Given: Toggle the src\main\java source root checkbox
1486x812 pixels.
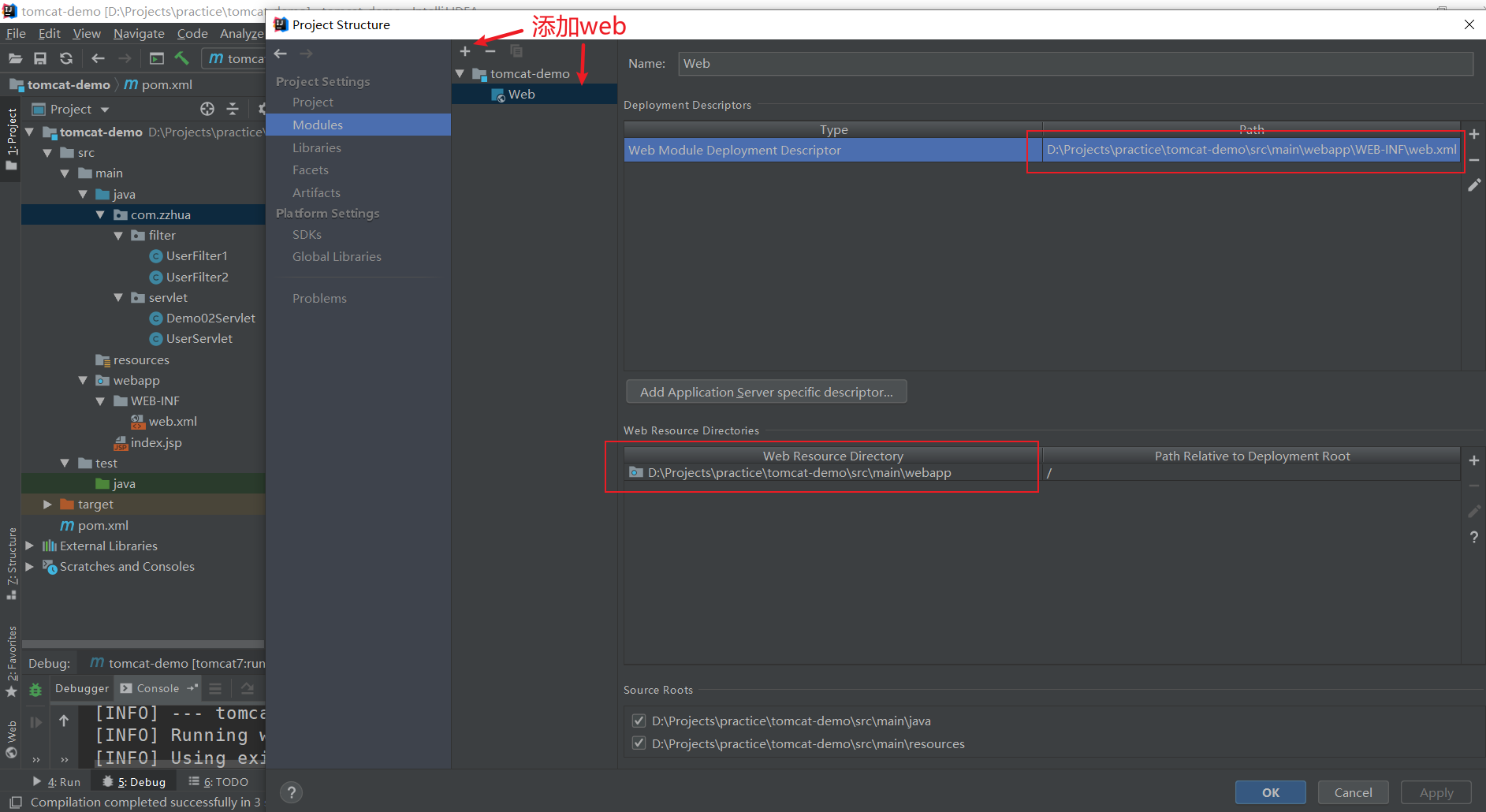Looking at the screenshot, I should (x=639, y=721).
